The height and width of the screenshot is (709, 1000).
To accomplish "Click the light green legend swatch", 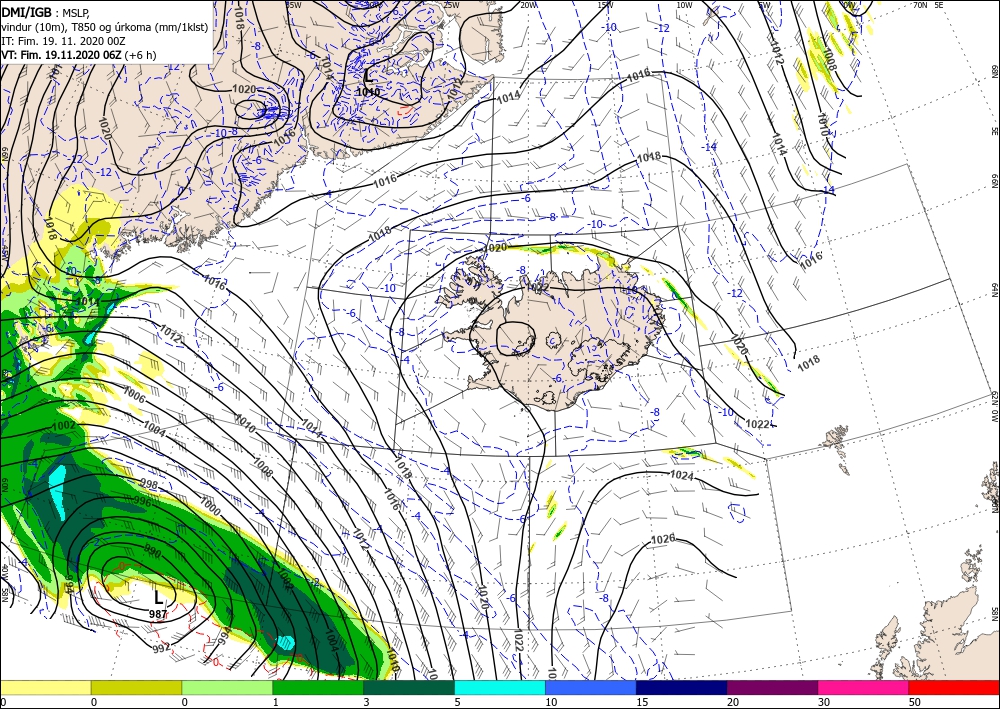I will coord(227,687).
